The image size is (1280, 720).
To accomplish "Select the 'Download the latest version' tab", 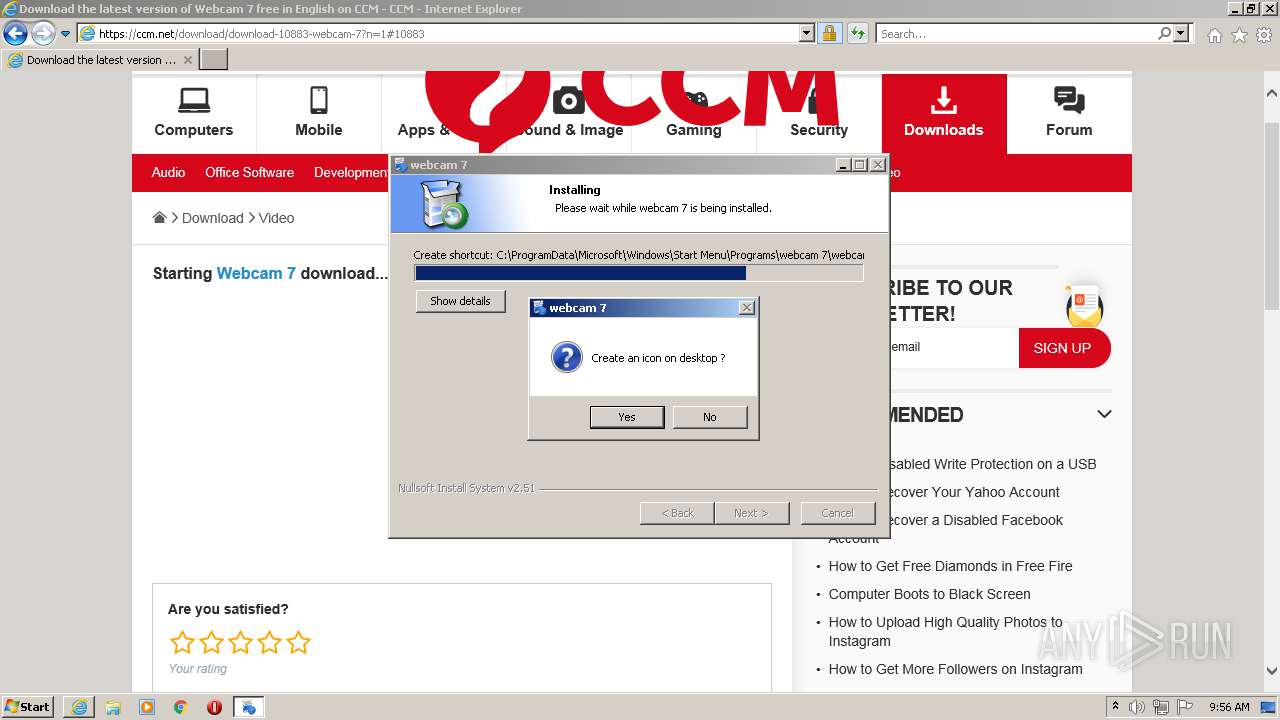I will tap(100, 60).
